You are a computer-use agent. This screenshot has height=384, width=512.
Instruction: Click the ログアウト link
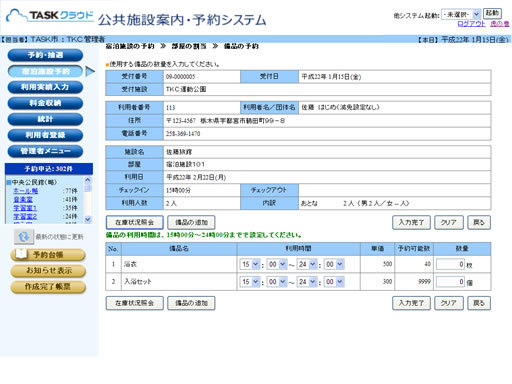[x=471, y=24]
